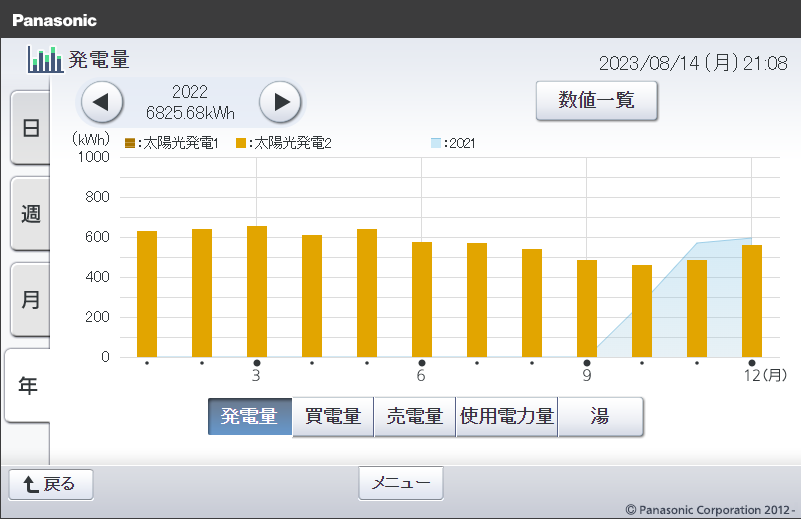Show the 湯 hot water view
This screenshot has height=519, width=801.
tap(600, 417)
